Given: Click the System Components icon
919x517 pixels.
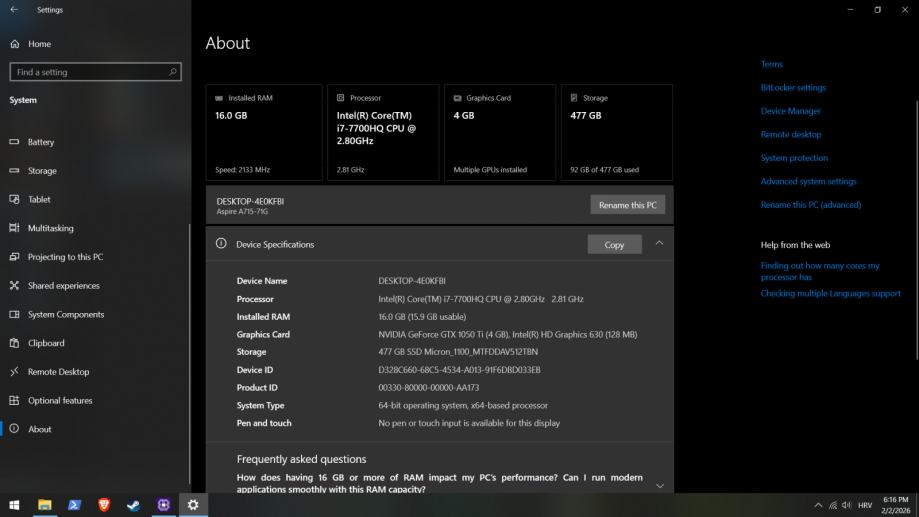Looking at the screenshot, I should [14, 314].
